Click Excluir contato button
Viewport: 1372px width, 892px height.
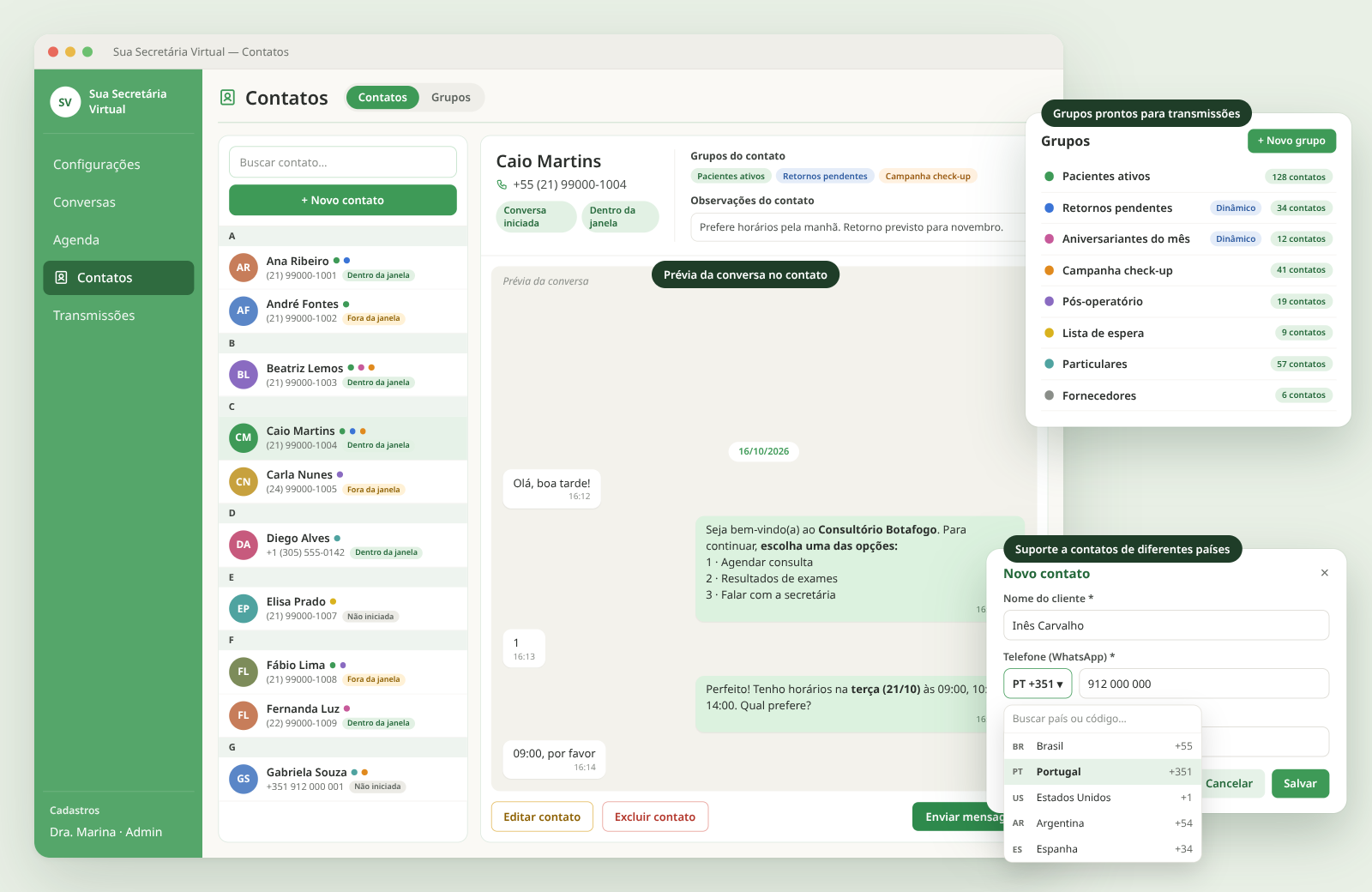[655, 817]
